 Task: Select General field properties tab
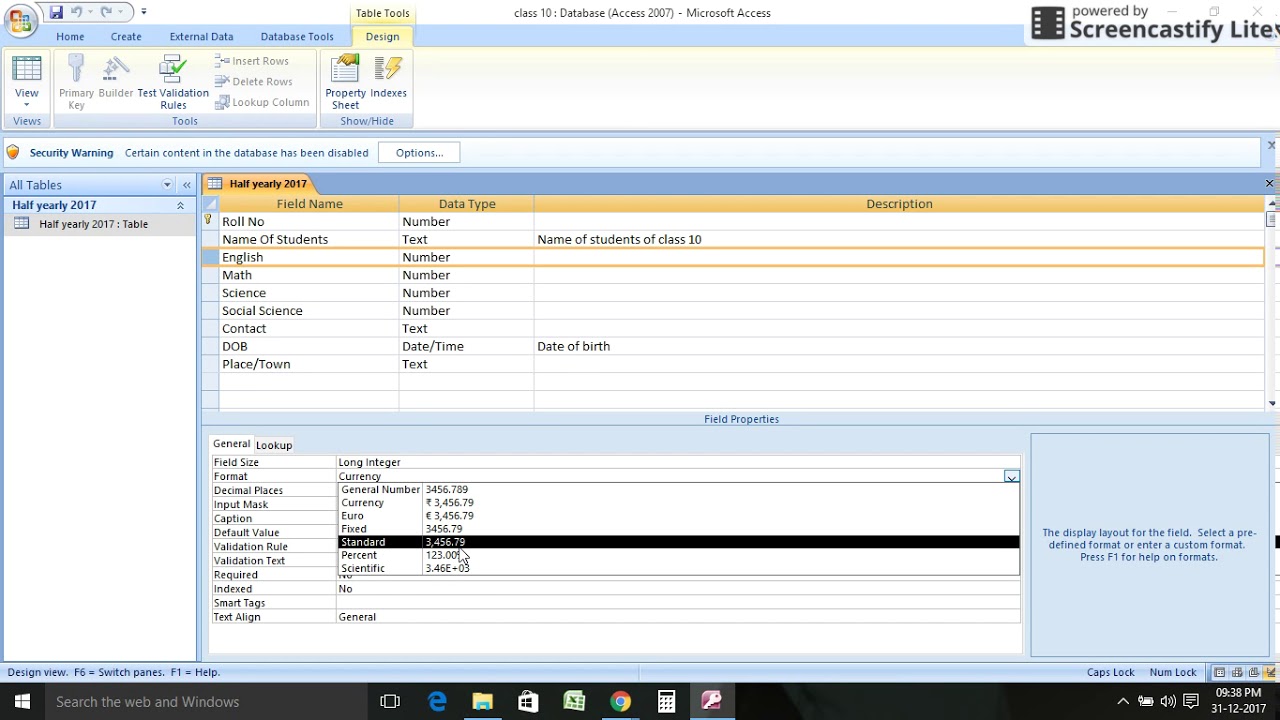click(231, 444)
